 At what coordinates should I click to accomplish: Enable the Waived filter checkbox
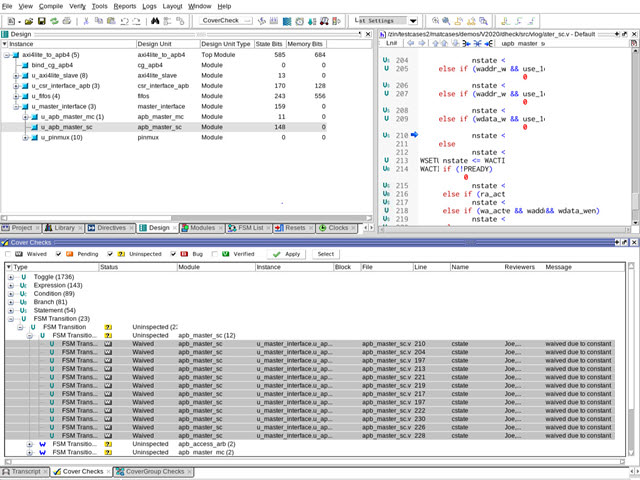point(9,254)
